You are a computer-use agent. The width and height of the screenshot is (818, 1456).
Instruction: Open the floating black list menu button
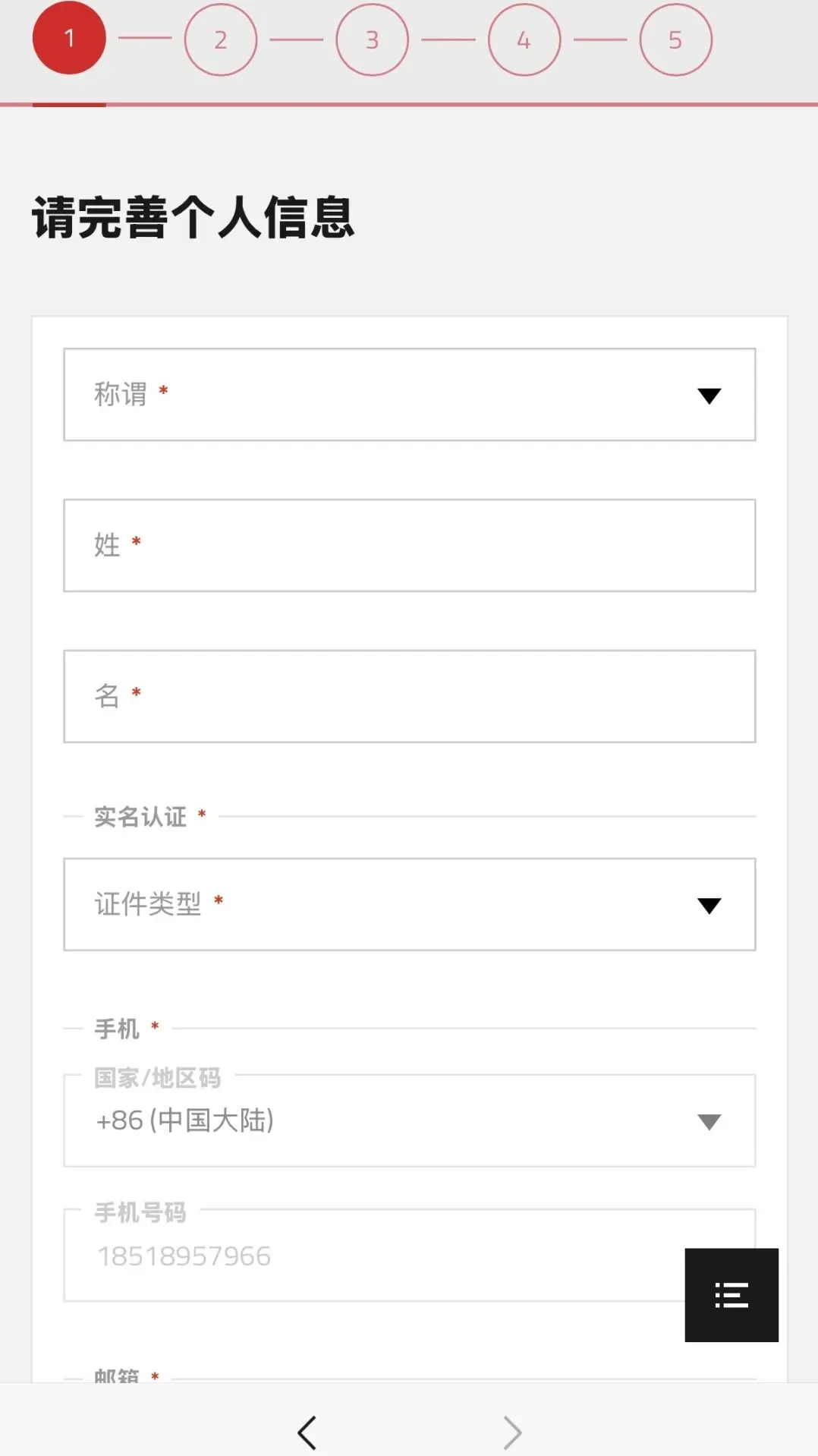click(x=731, y=1294)
